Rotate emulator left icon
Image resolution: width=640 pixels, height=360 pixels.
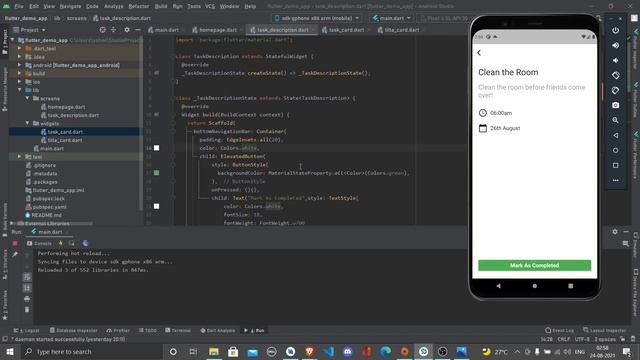616,75
